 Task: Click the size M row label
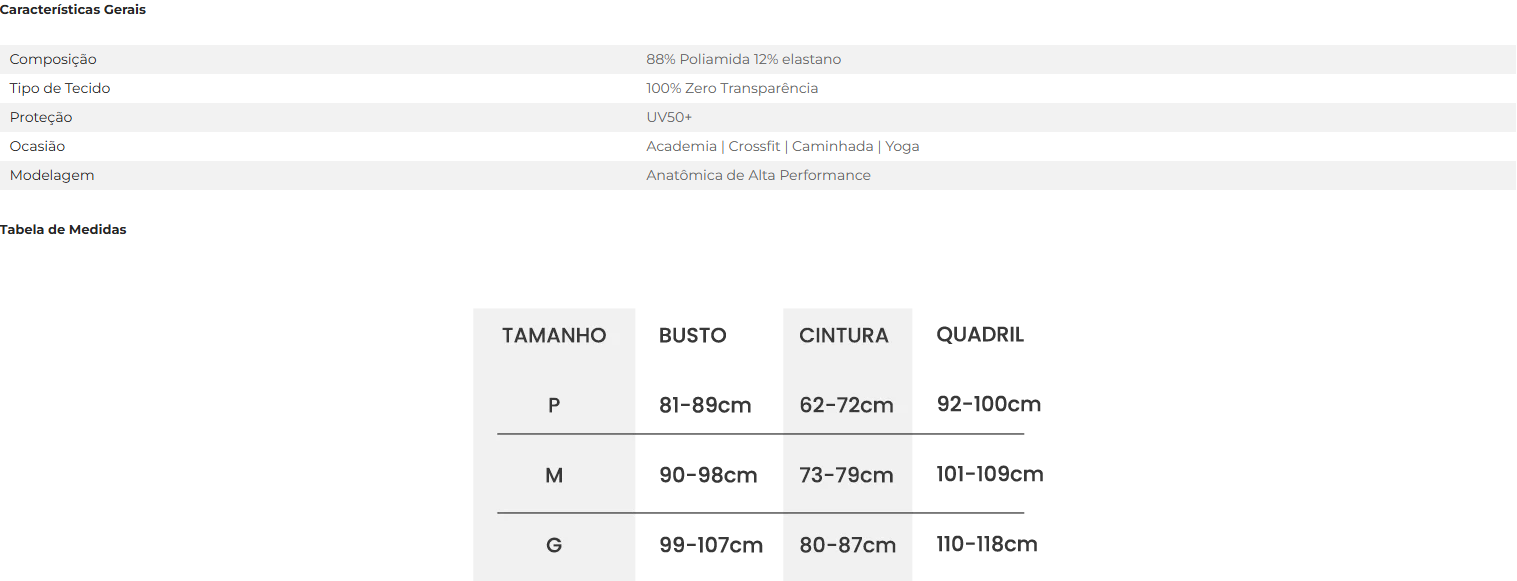[554, 476]
